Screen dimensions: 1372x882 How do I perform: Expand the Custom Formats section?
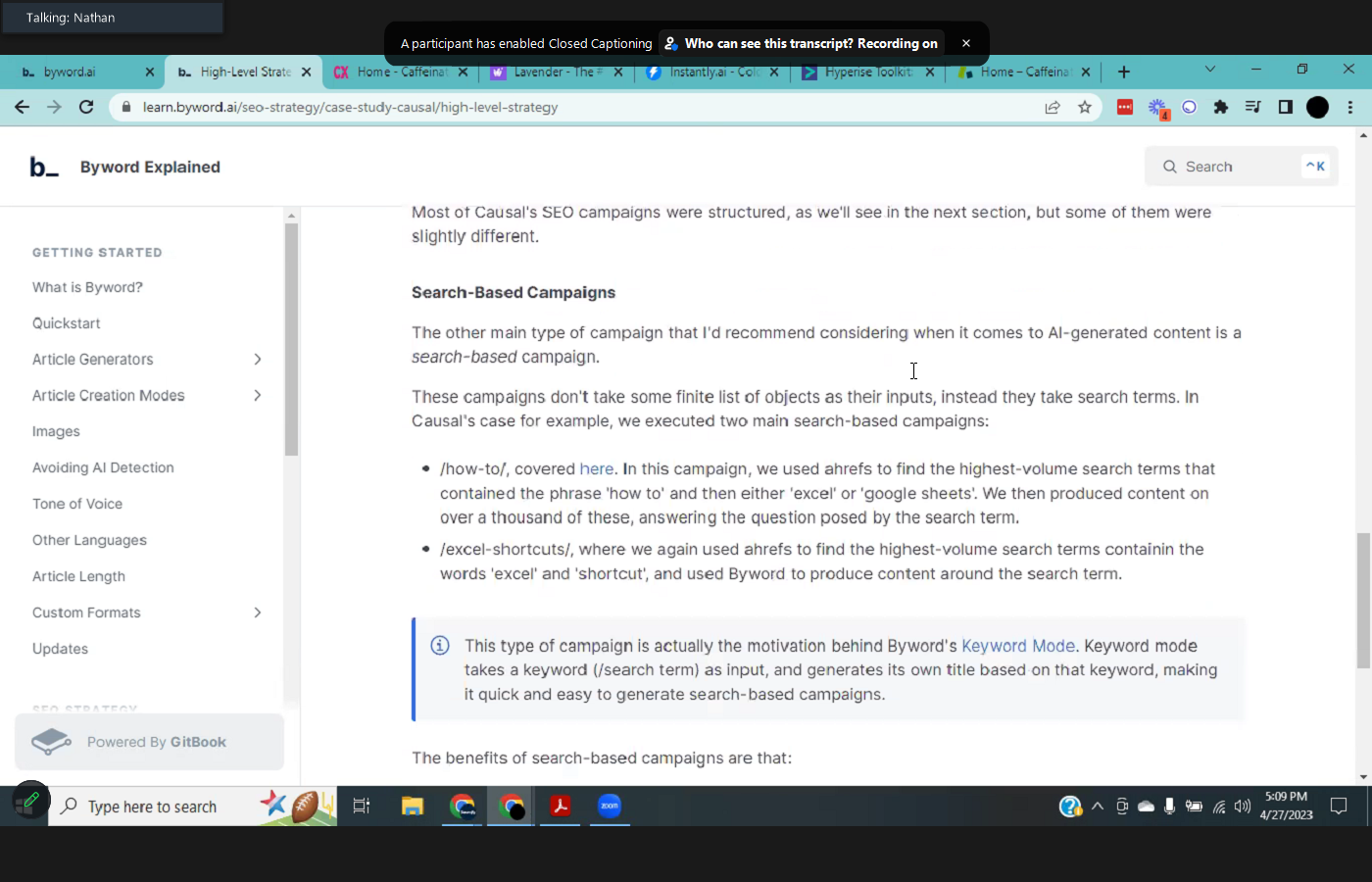(258, 613)
